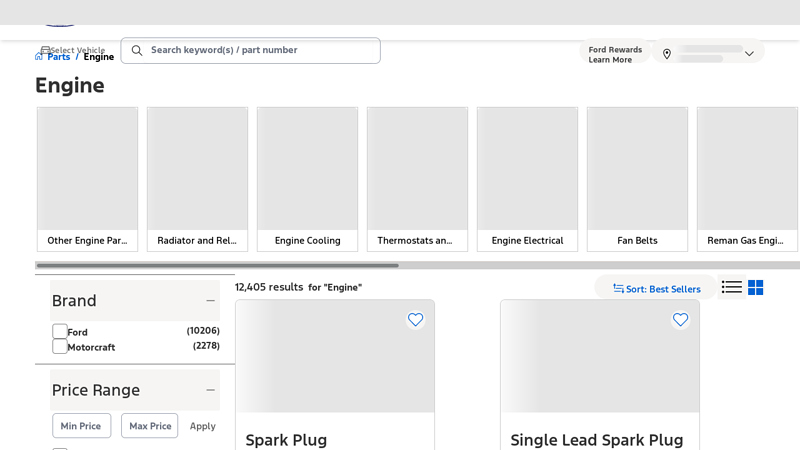Favorite the Single Lead Spark Plug
This screenshot has width=800, height=450.
point(680,320)
